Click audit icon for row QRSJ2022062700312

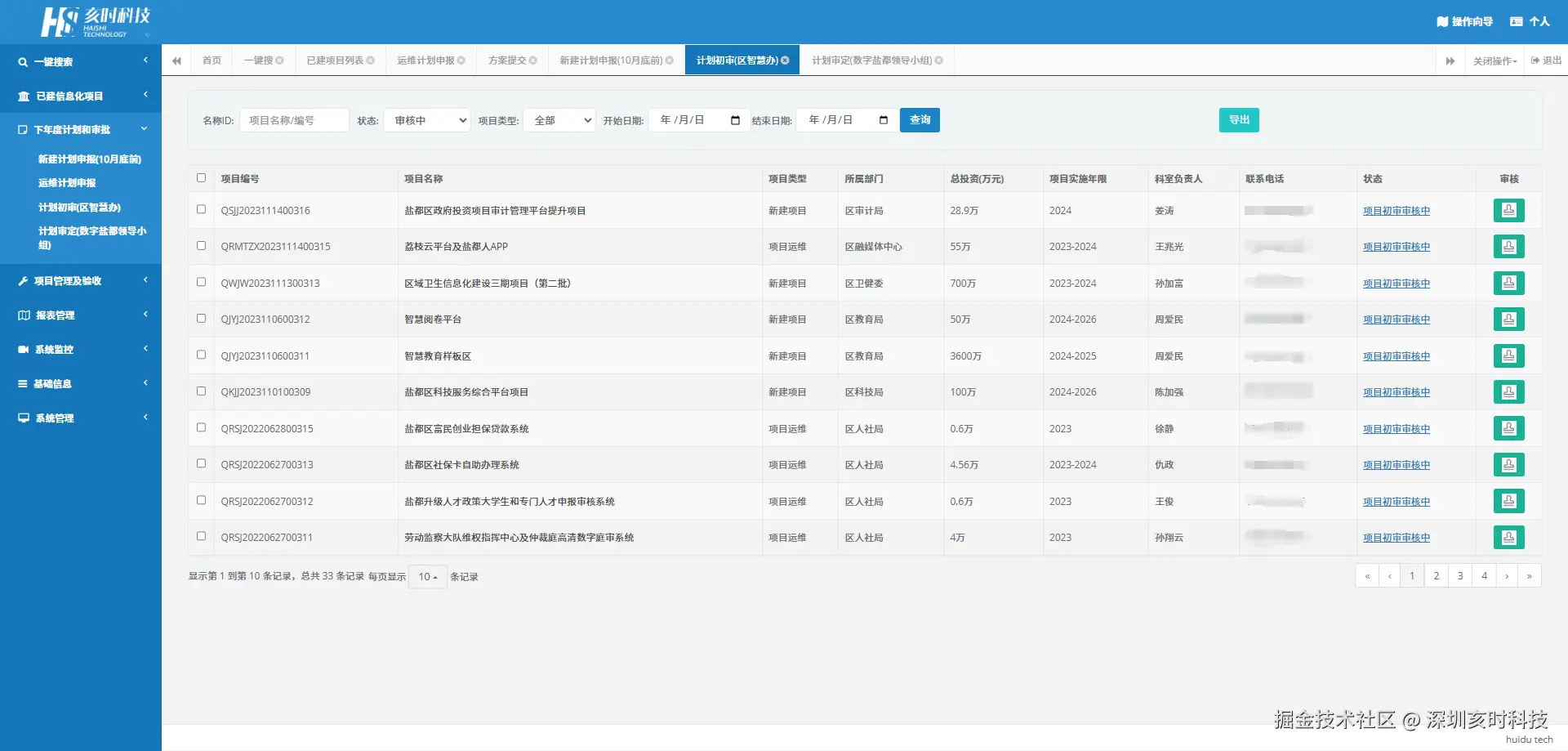click(1508, 502)
